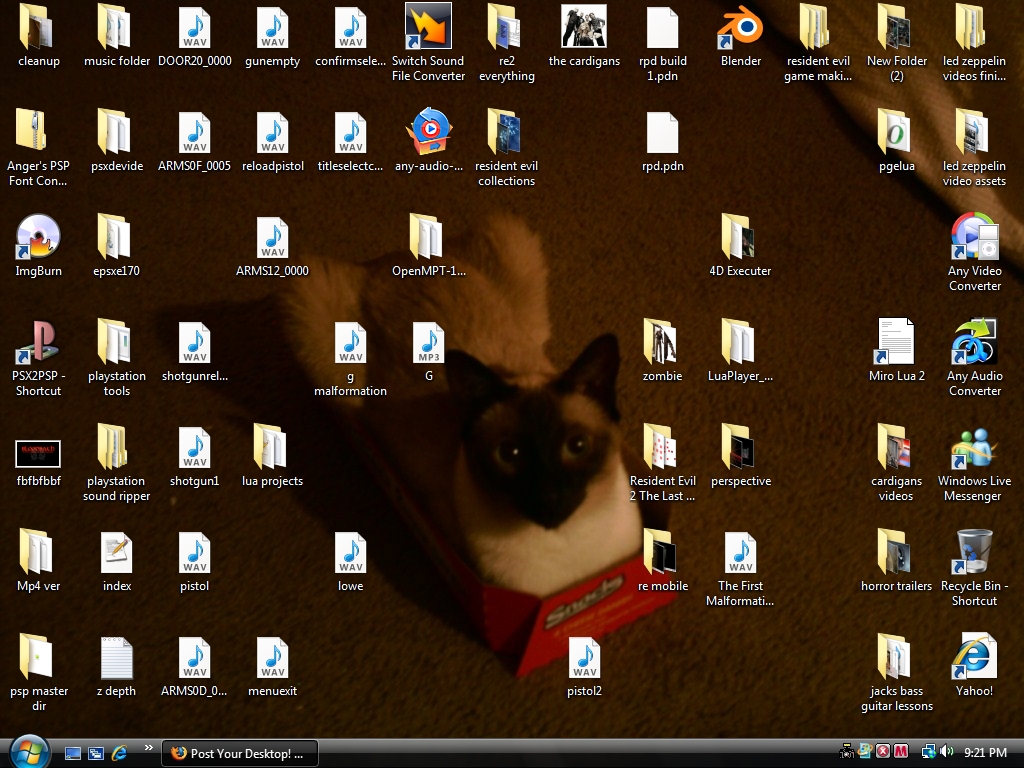Screen dimensions: 1024x768
Task: Select the reloadpistol WAV file
Action: tap(272, 133)
